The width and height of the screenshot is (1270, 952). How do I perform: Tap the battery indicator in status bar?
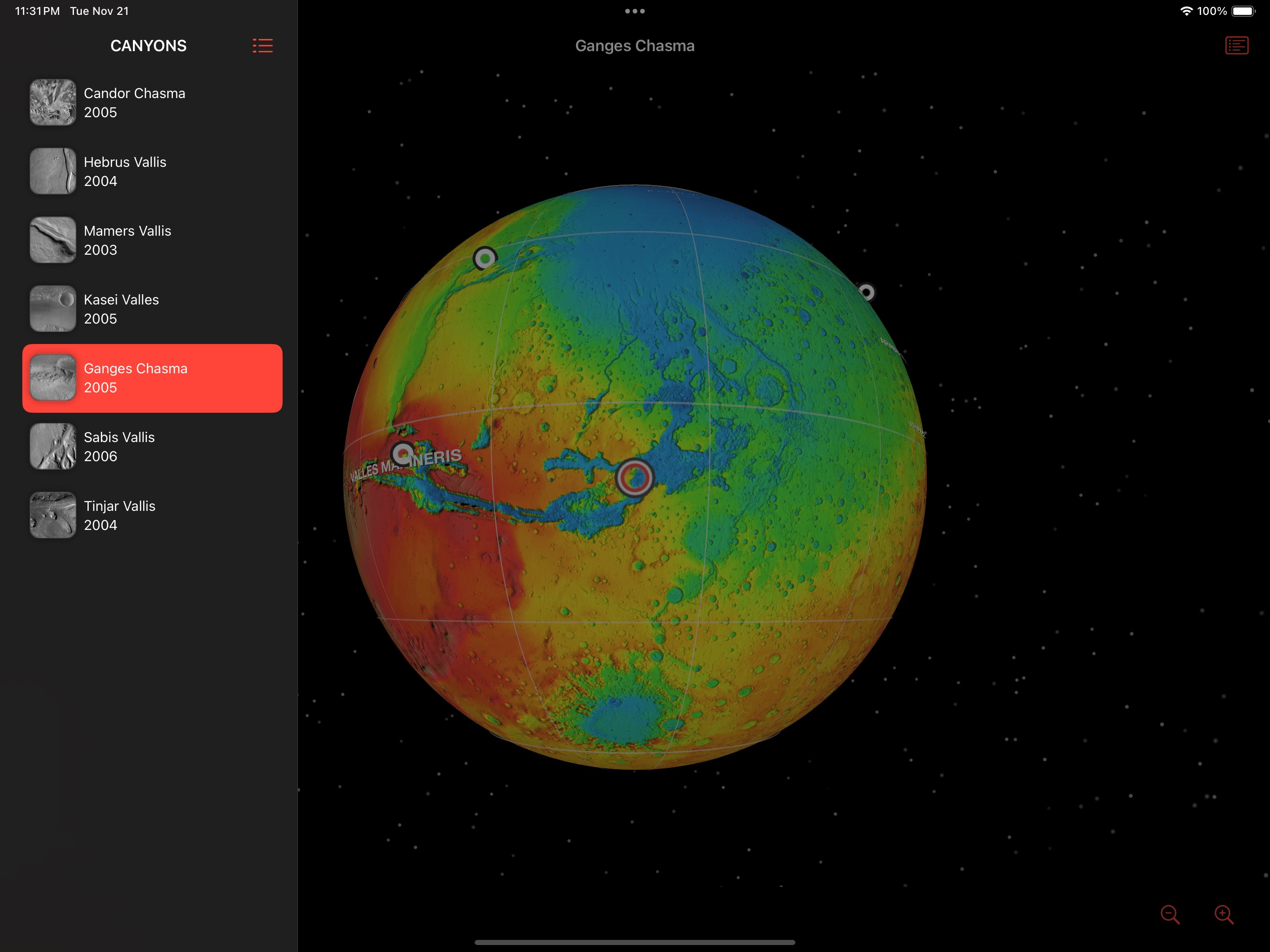[1243, 11]
